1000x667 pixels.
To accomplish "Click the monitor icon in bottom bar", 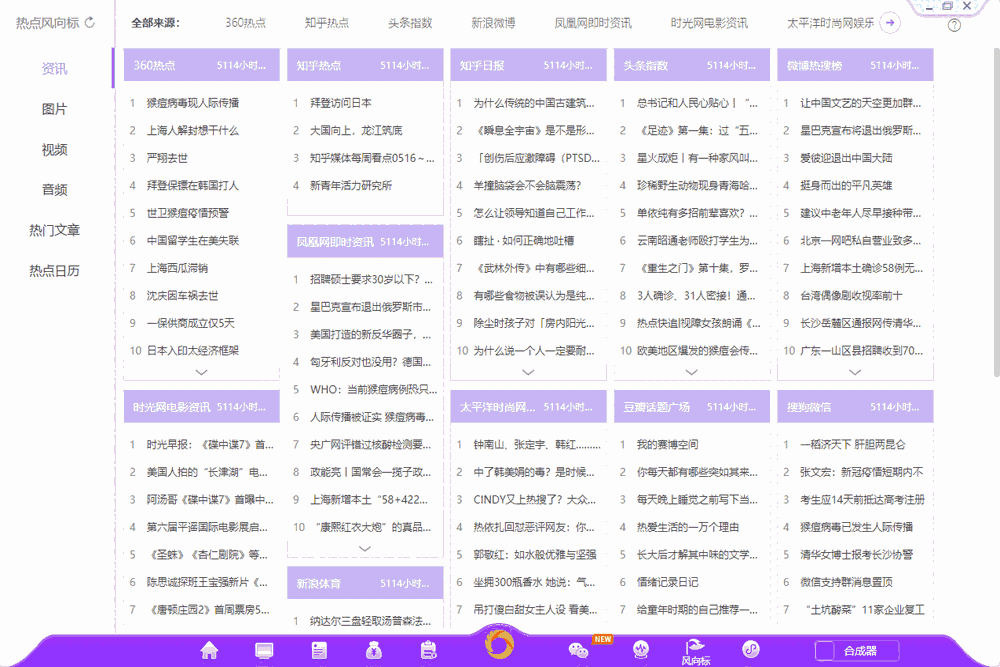I will click(x=263, y=648).
